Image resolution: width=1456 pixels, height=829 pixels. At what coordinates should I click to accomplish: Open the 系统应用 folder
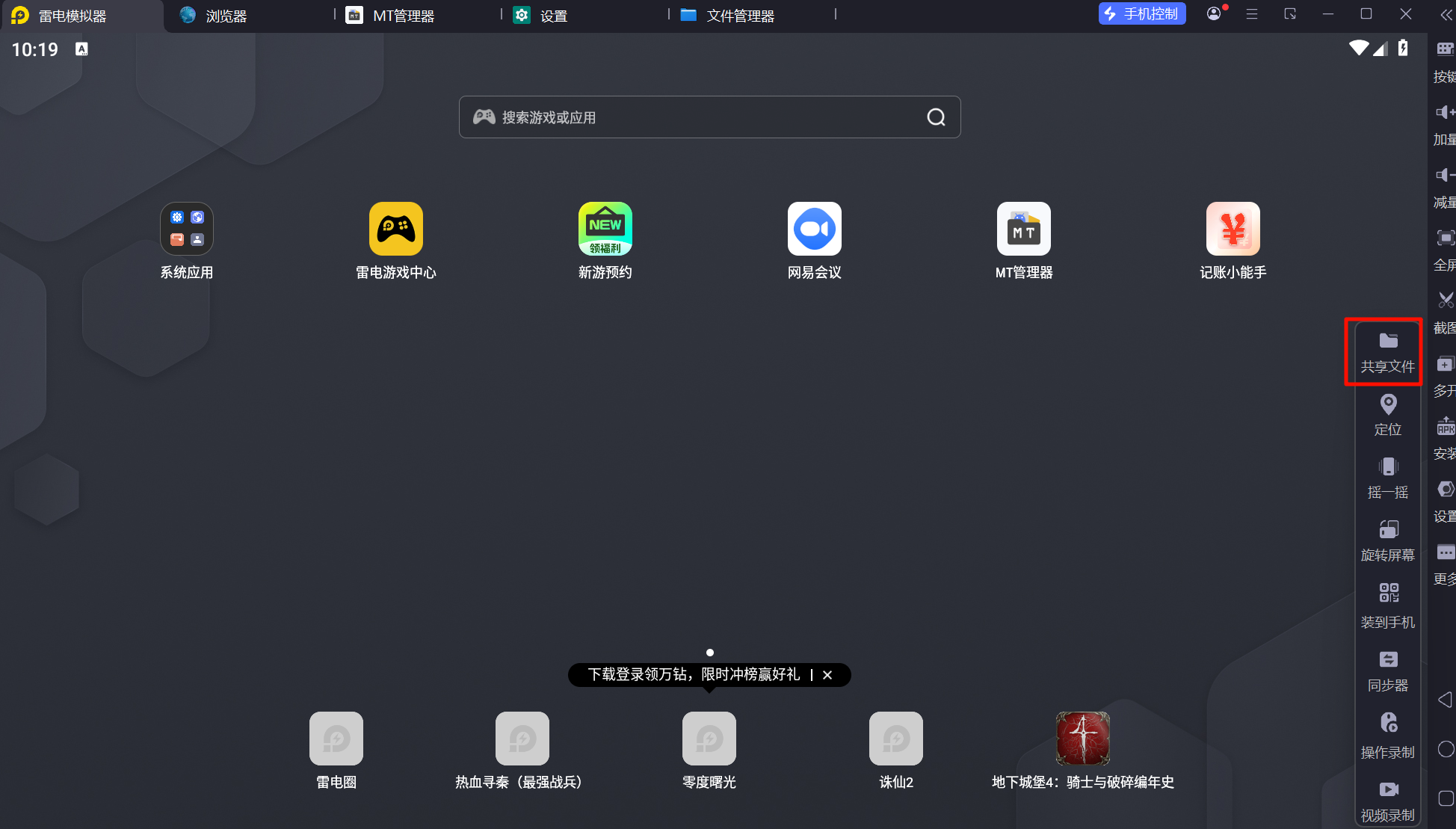pos(187,229)
